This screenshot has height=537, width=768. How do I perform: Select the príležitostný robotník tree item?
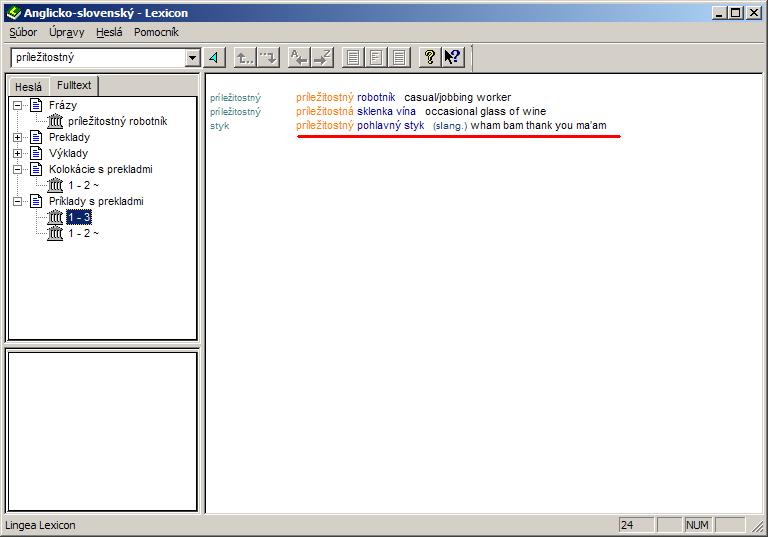click(117, 121)
